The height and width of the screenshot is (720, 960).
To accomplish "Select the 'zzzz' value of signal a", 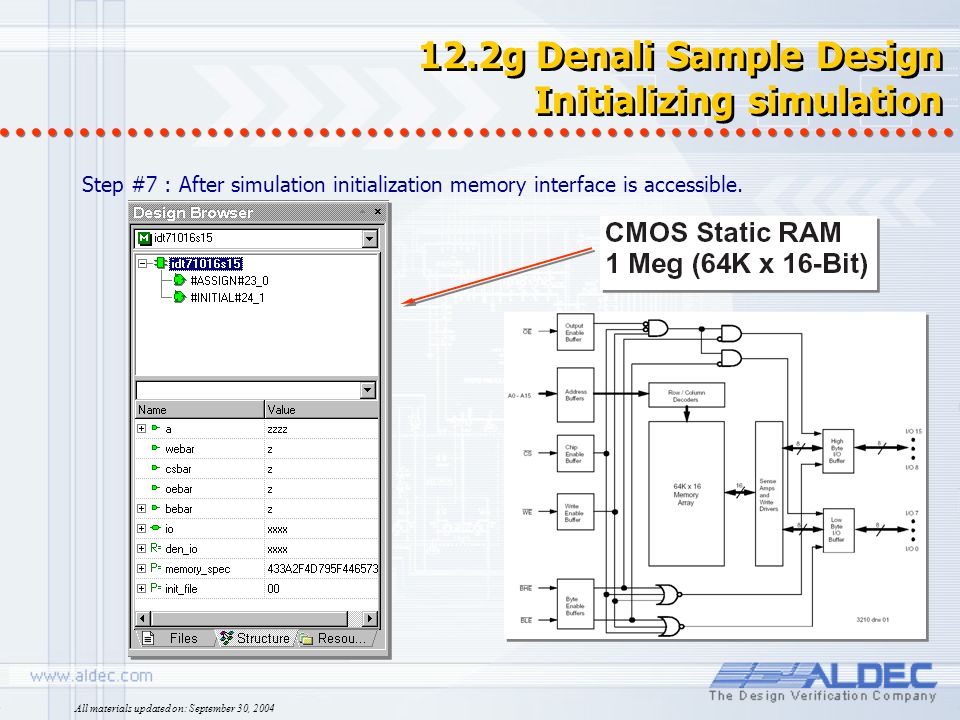I will 277,429.
